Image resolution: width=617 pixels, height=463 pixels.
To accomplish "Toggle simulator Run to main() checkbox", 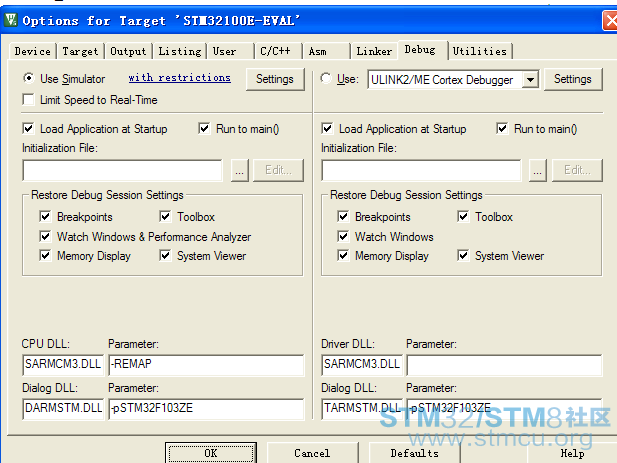I will coord(204,128).
